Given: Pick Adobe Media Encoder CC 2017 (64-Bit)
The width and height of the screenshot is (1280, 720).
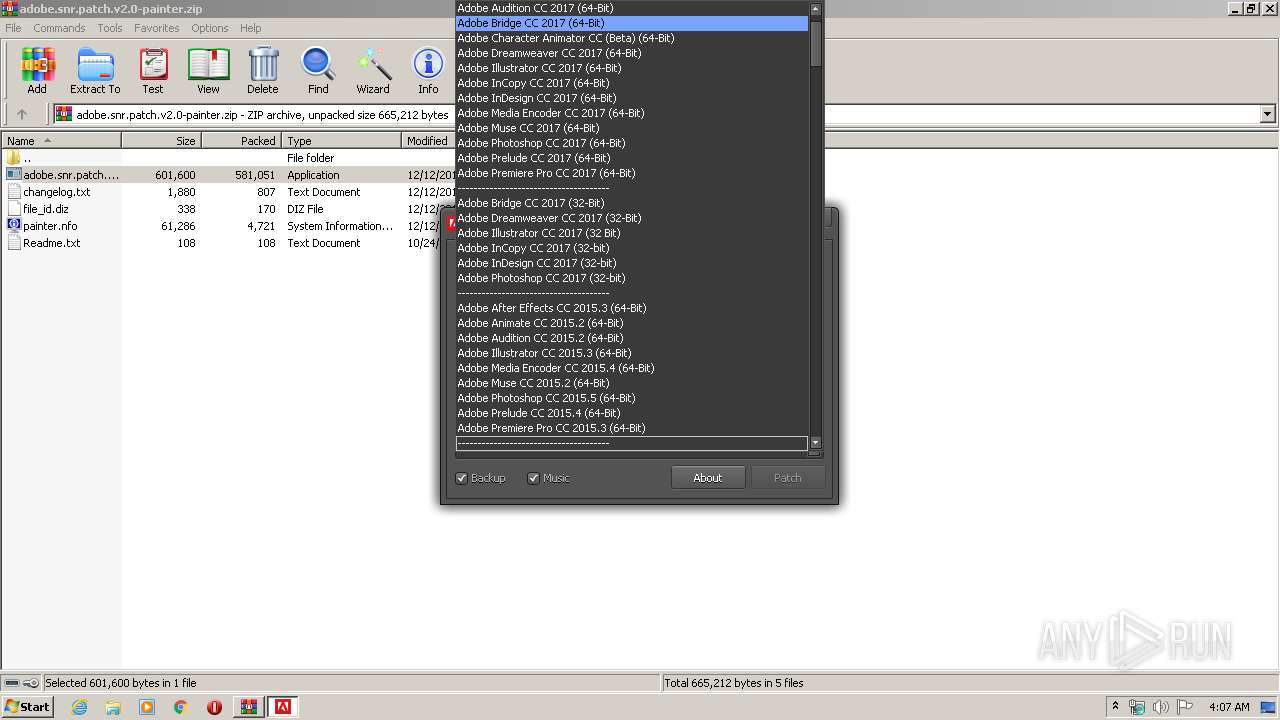Looking at the screenshot, I should [x=632, y=113].
